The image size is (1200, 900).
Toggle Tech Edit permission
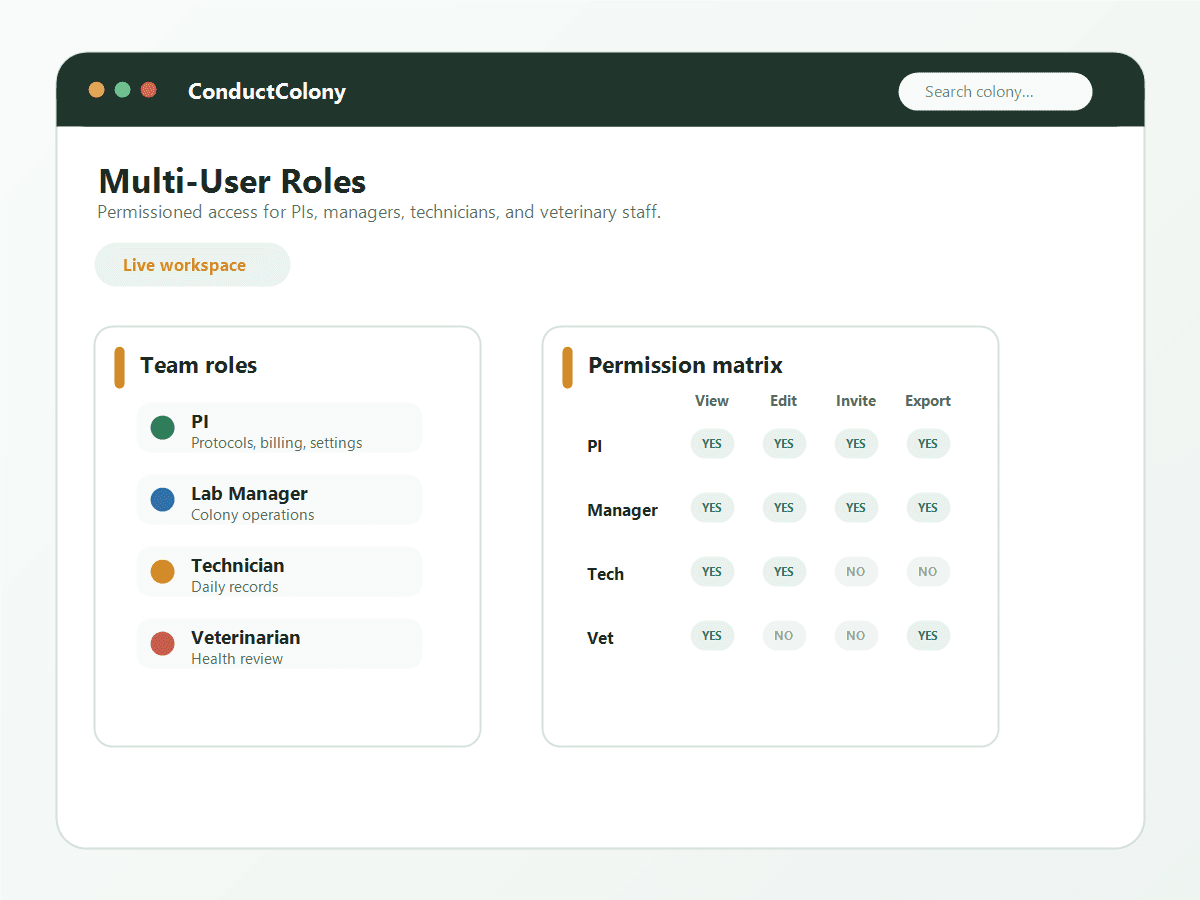click(784, 572)
